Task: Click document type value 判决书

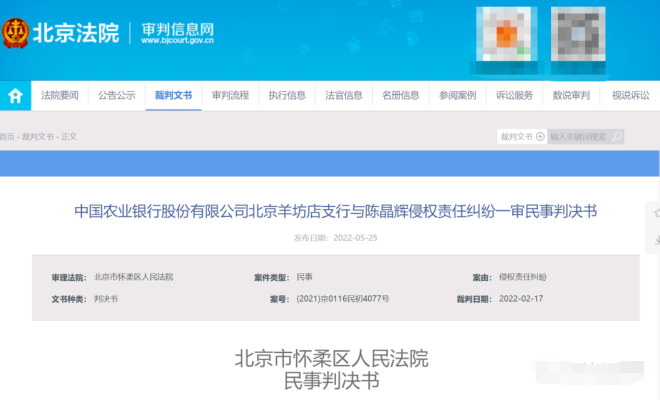Action: pos(106,299)
